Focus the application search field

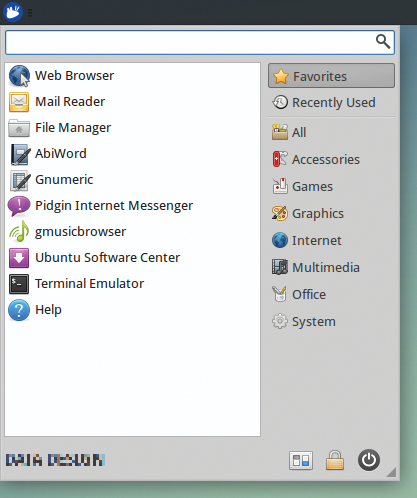[x=200, y=42]
